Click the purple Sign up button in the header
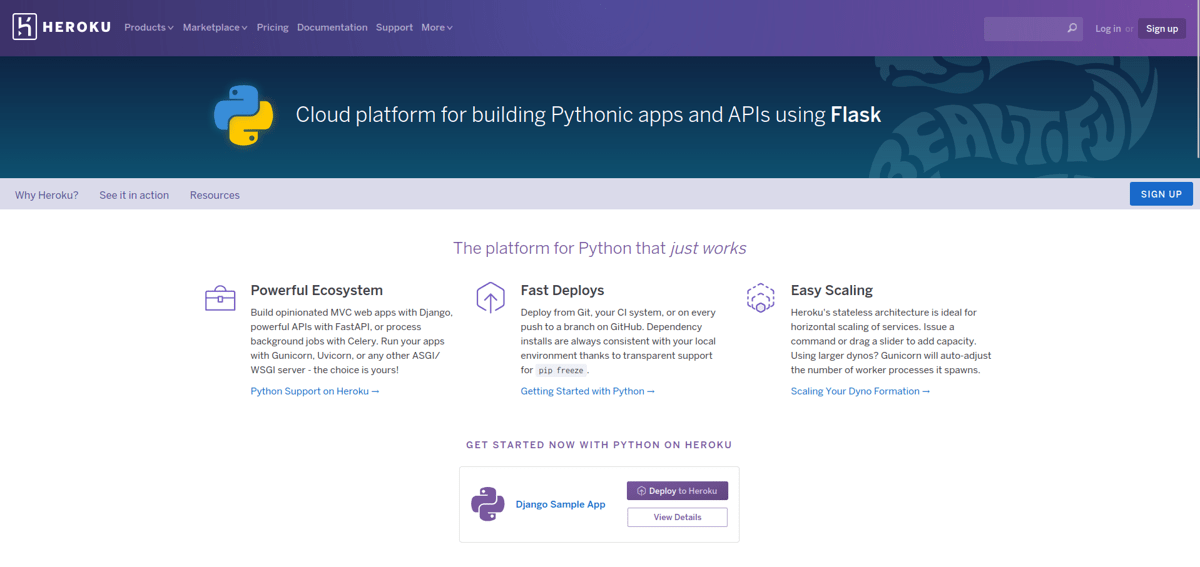Viewport: 1200px width, 567px height. tap(1162, 29)
